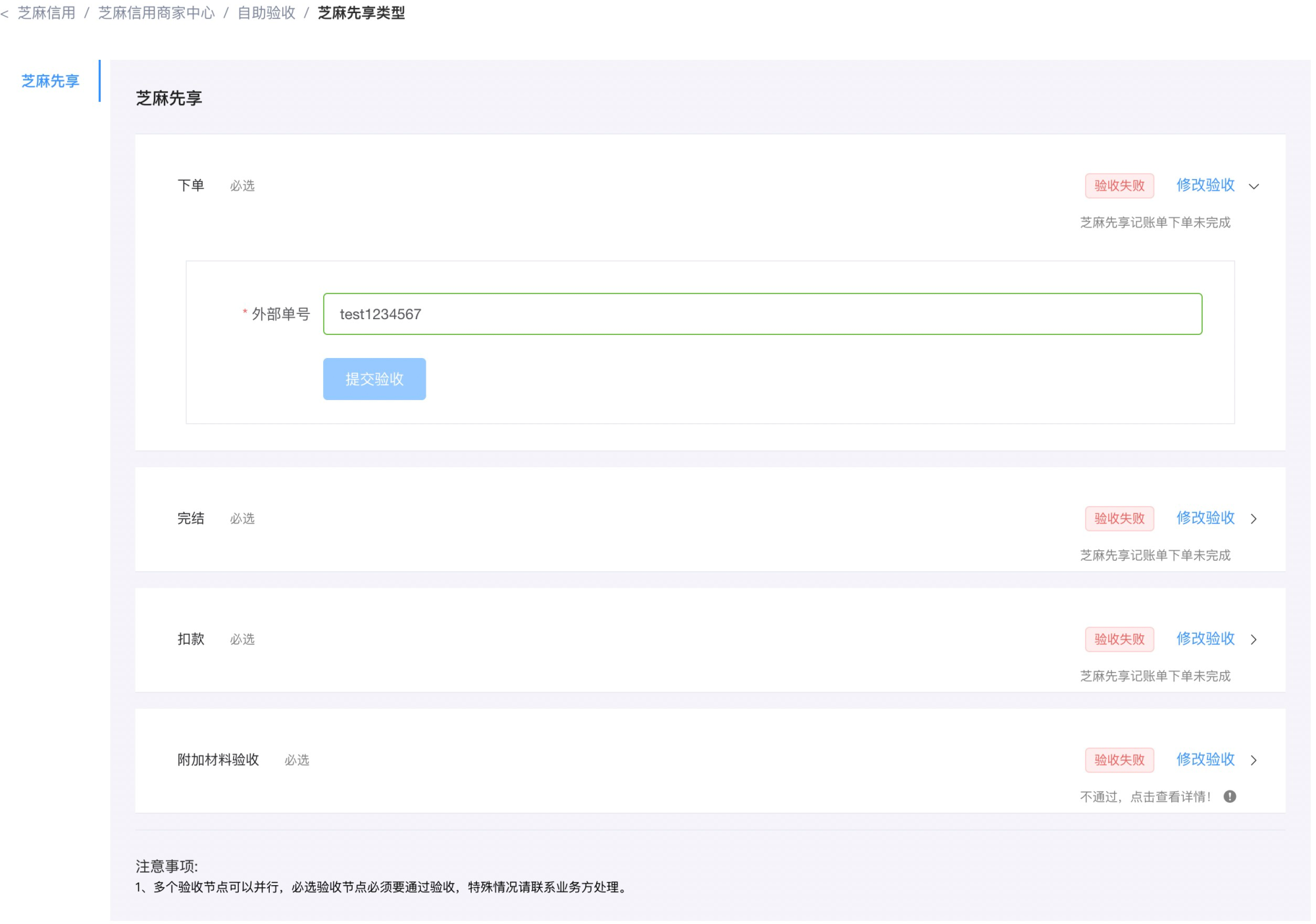Click the 芝麻先享 page heading

coord(169,99)
